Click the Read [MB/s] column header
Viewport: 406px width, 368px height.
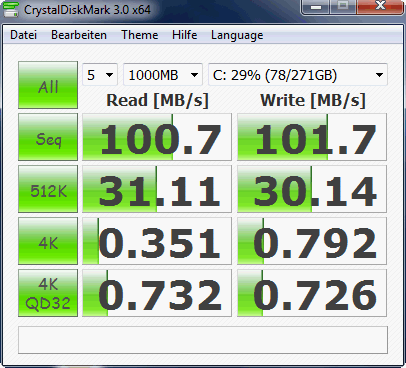157,100
